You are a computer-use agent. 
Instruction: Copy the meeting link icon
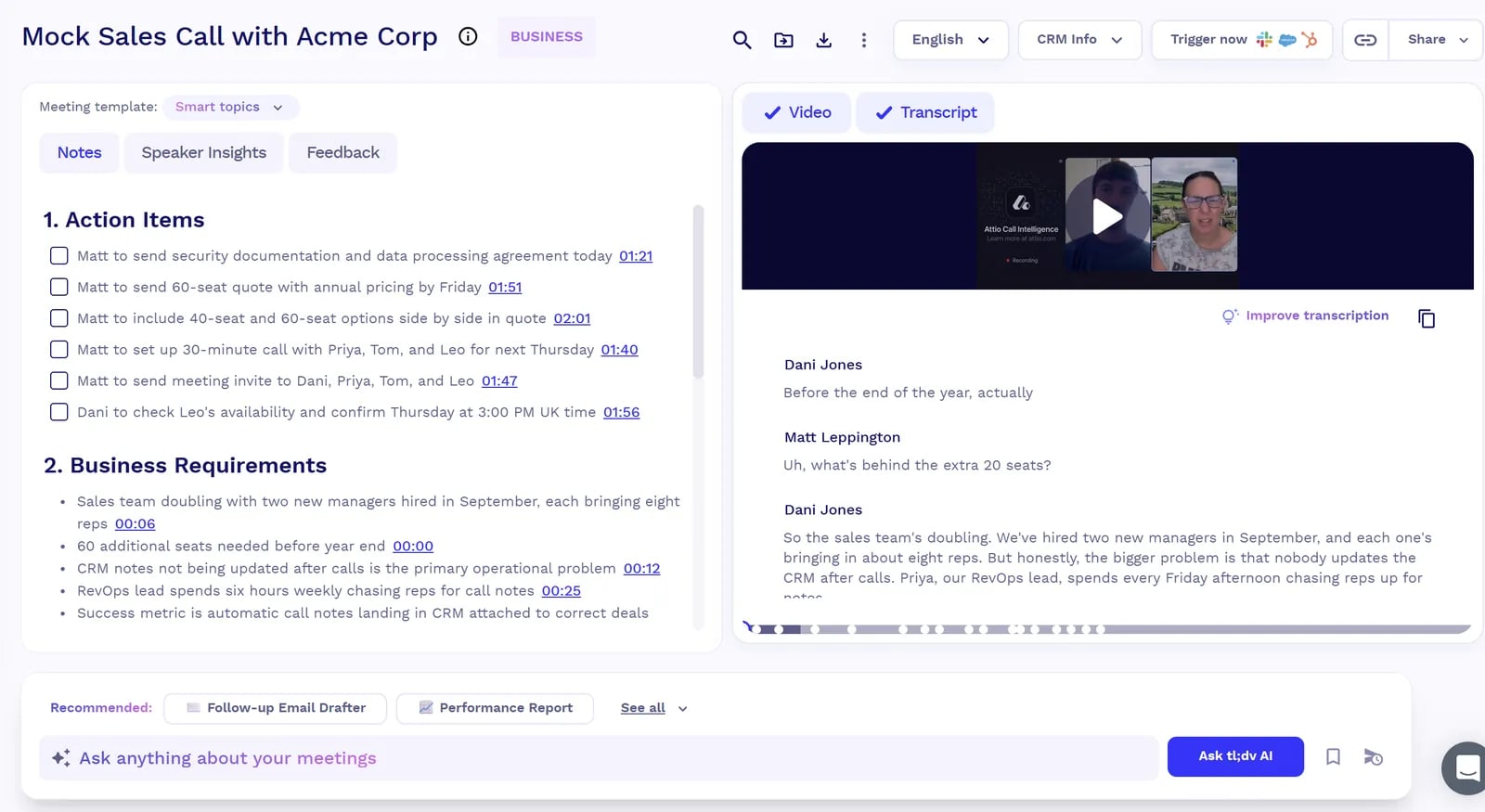pos(1365,40)
